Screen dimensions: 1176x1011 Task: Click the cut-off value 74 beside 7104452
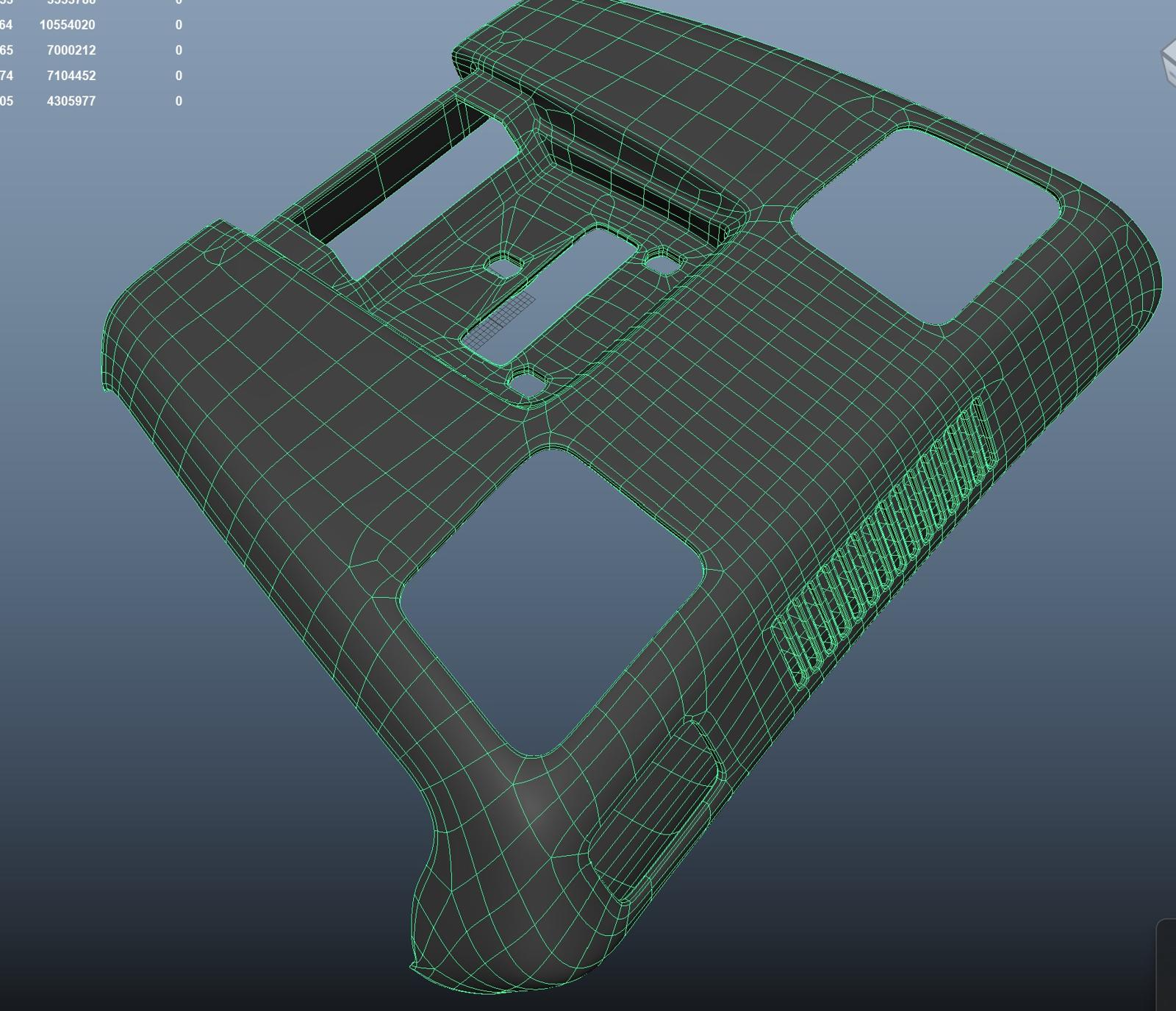pyautogui.click(x=6, y=76)
